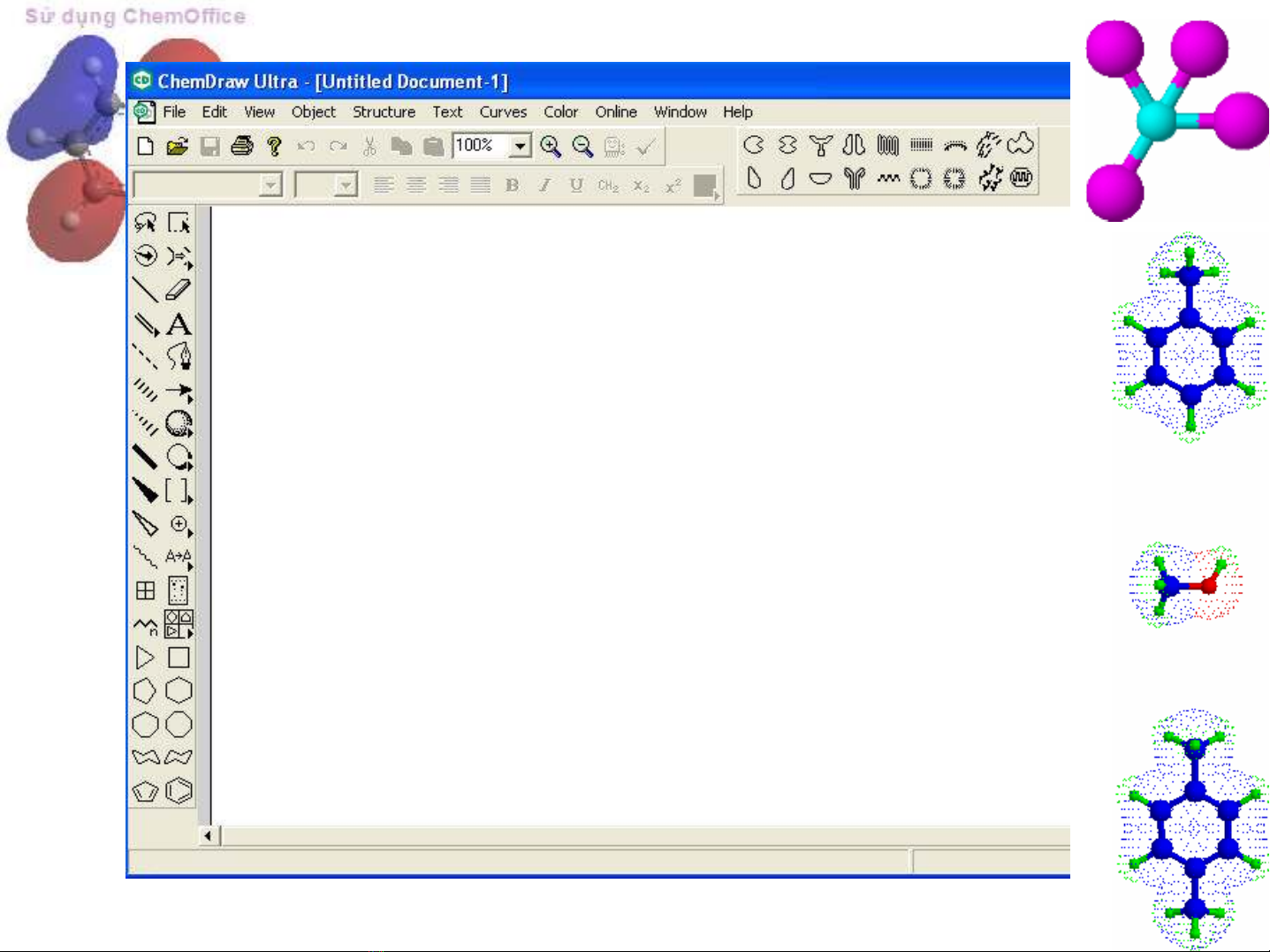Toggle left text alignment

(x=383, y=185)
